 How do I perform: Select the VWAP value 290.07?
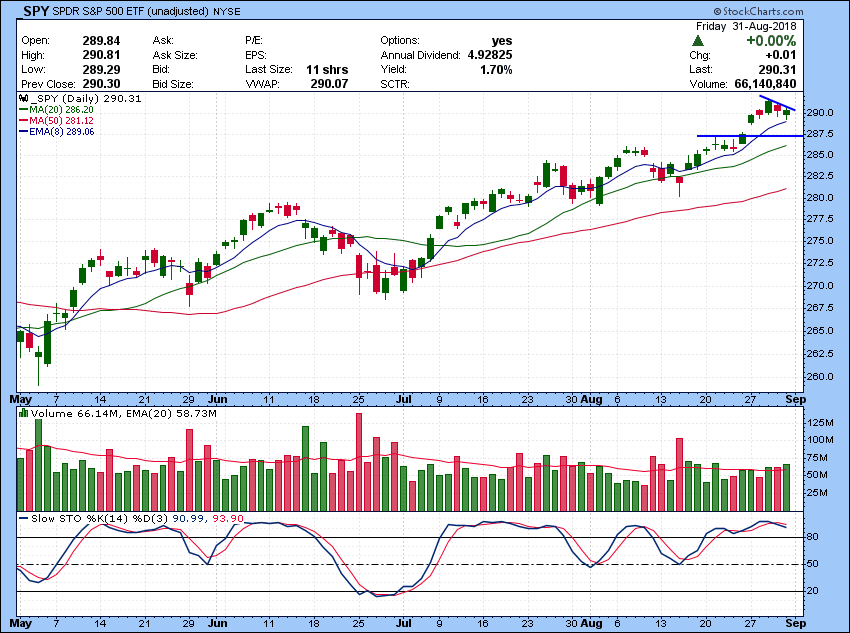pos(329,84)
